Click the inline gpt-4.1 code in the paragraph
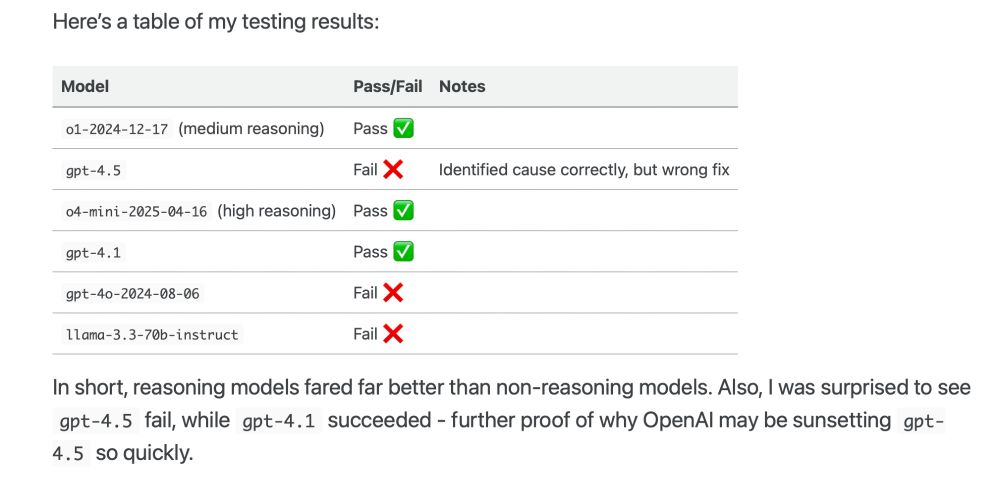Image resolution: width=1000 pixels, height=503 pixels. point(279,421)
